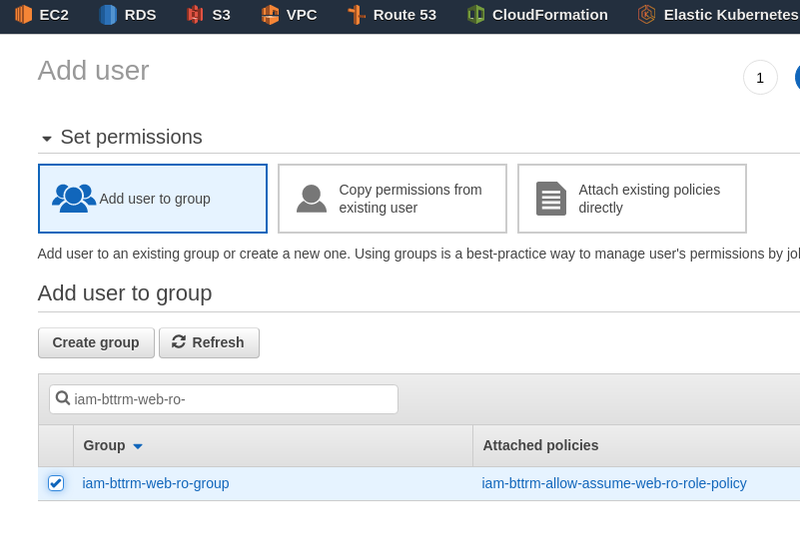
Task: Click the green CloudFormation icon
Action: click(476, 15)
